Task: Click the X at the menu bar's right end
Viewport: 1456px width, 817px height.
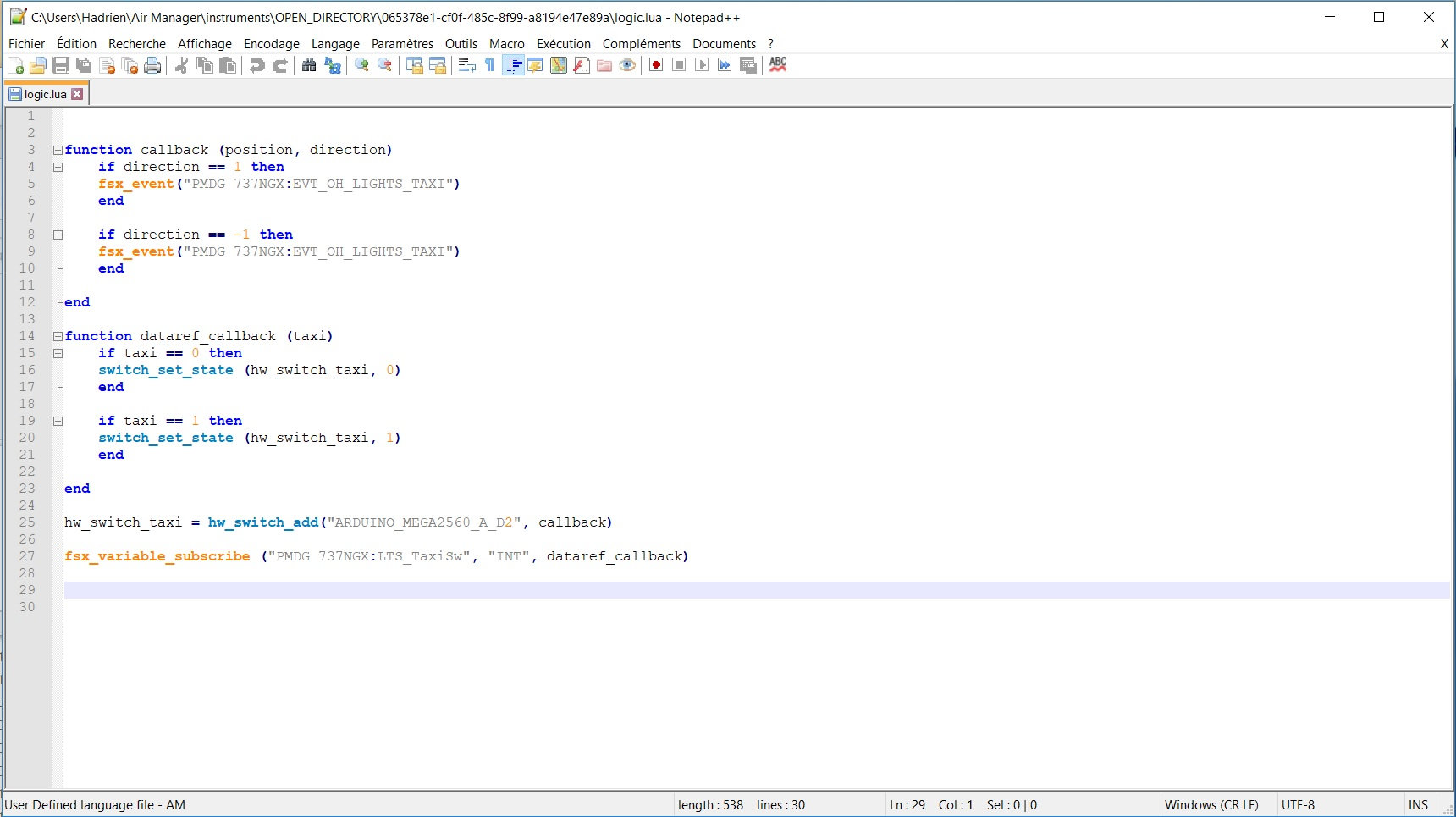Action: (1444, 44)
